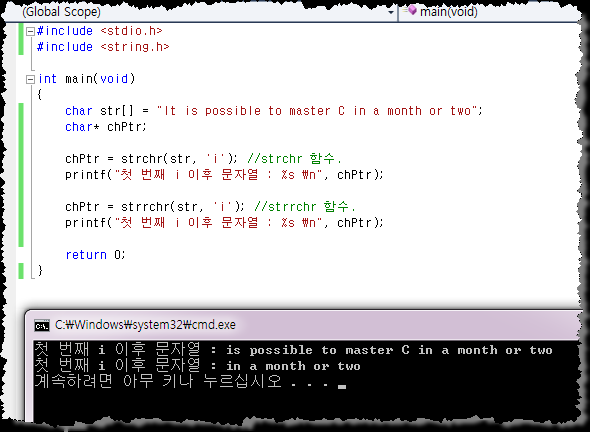
Task: Click the first printf statement
Action: tap(224, 175)
